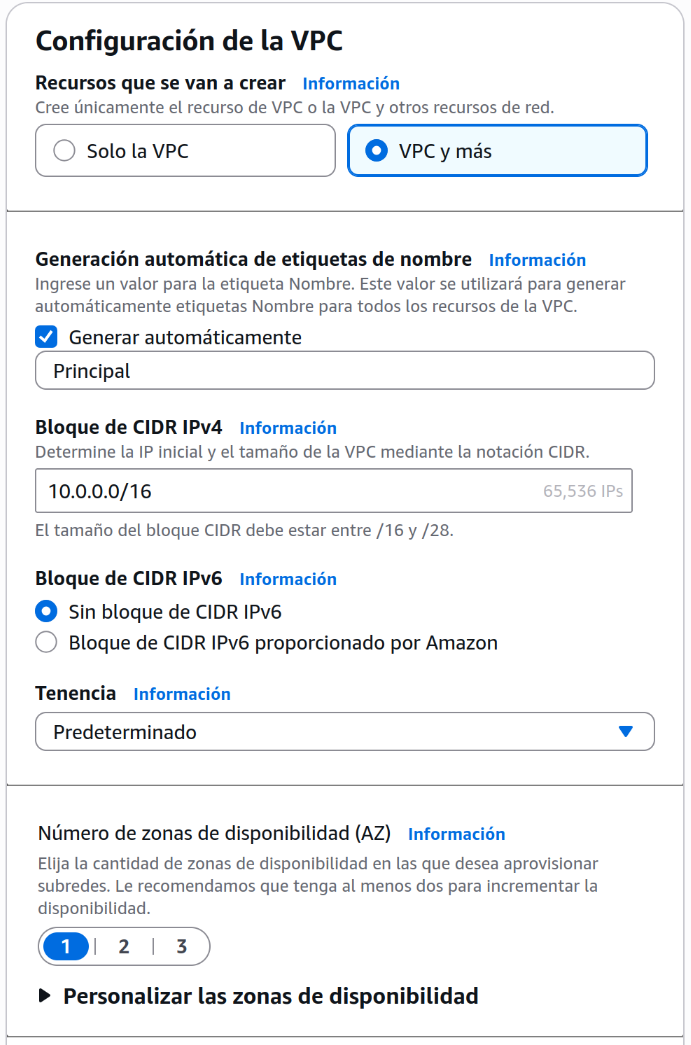Open Información for "Bloque de CIDR IPv6"

tap(288, 578)
